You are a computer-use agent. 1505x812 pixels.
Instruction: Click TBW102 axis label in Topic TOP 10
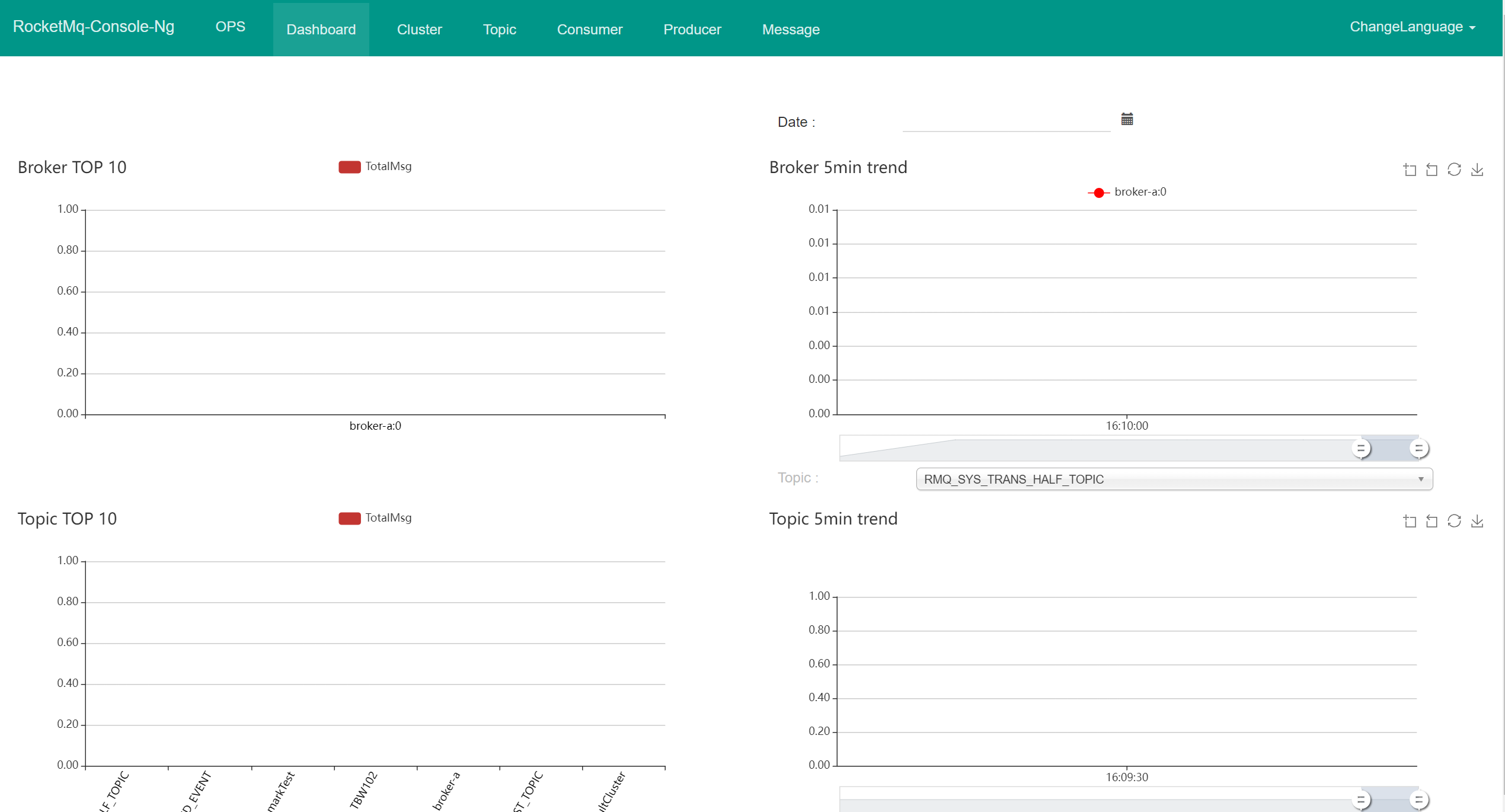(363, 790)
